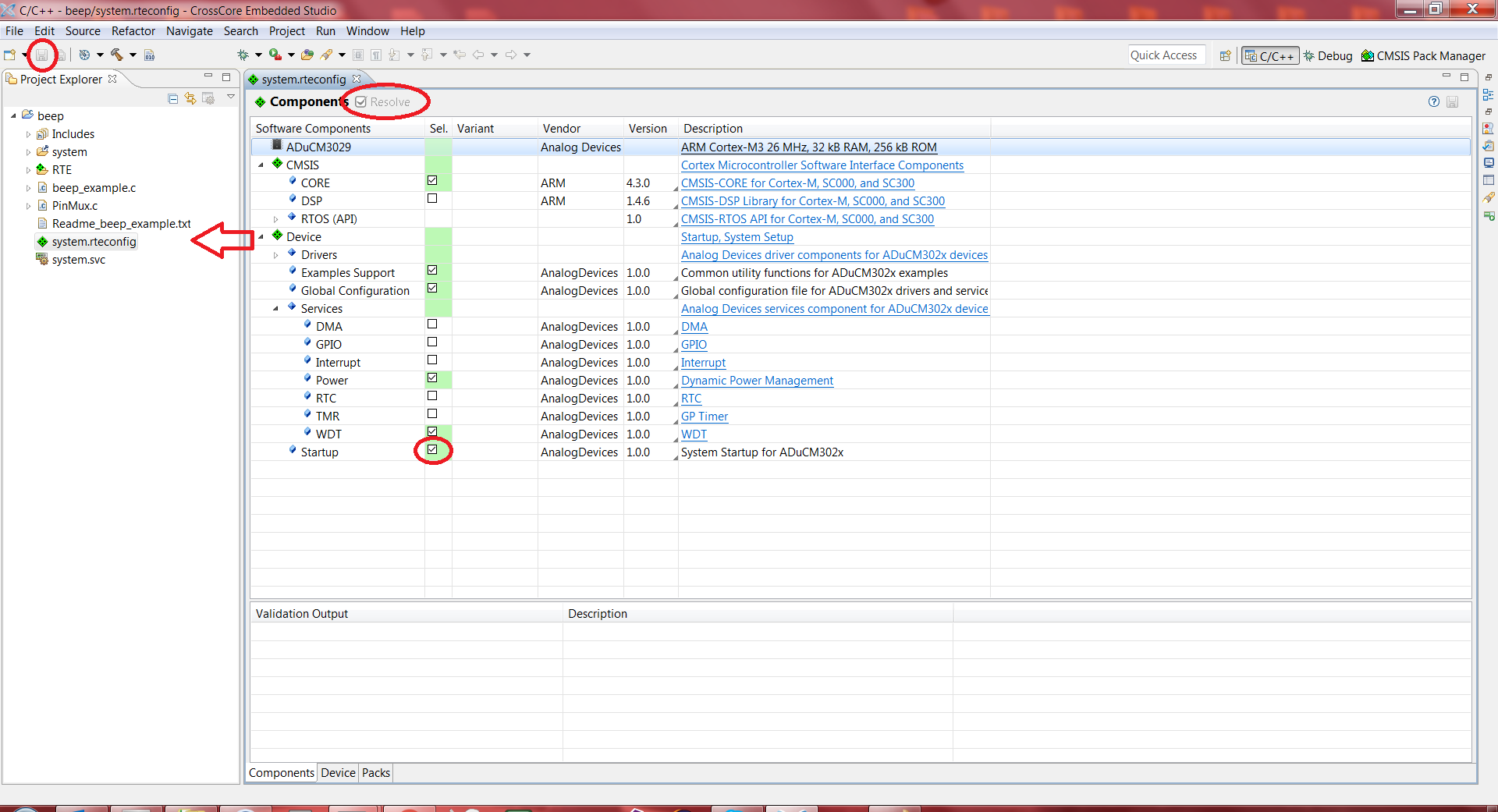1498x812 pixels.
Task: Click the build target toolbar icon left of hammer
Action: tap(84, 55)
